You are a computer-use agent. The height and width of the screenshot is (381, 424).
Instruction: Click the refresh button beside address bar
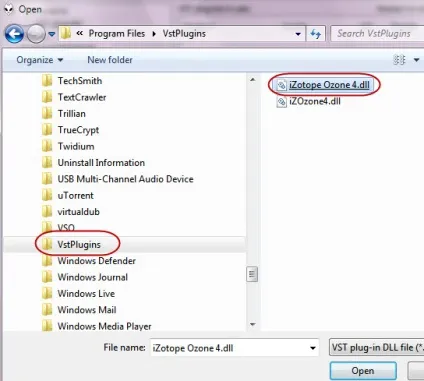(316, 34)
